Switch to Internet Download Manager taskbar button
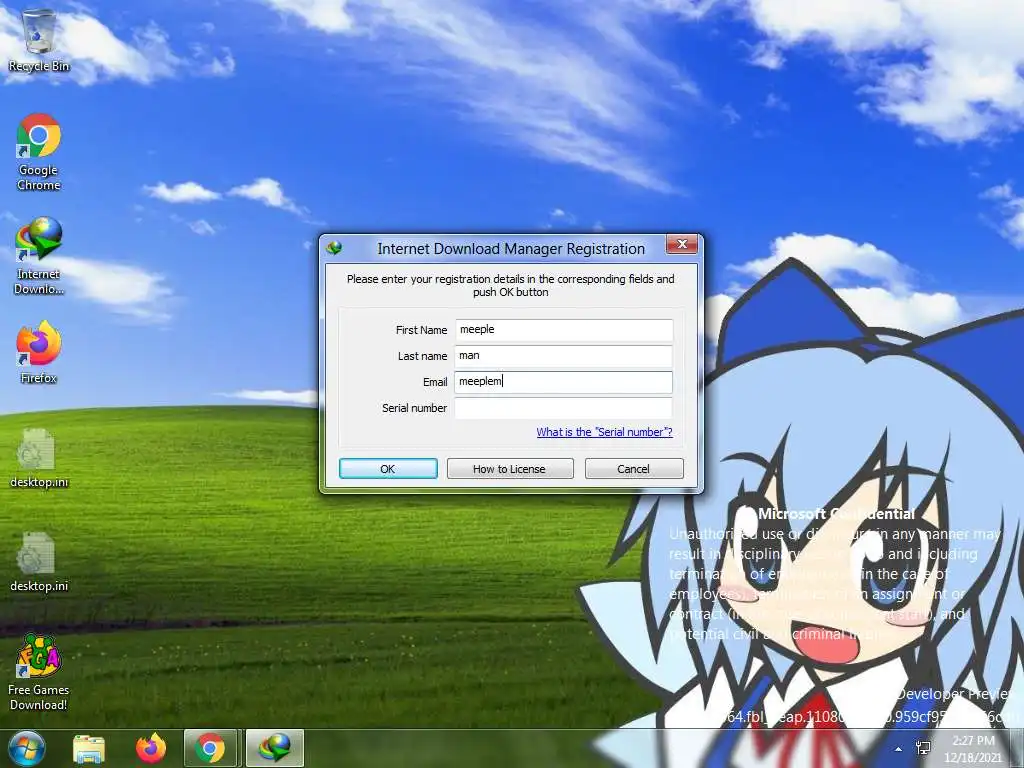 [x=274, y=748]
